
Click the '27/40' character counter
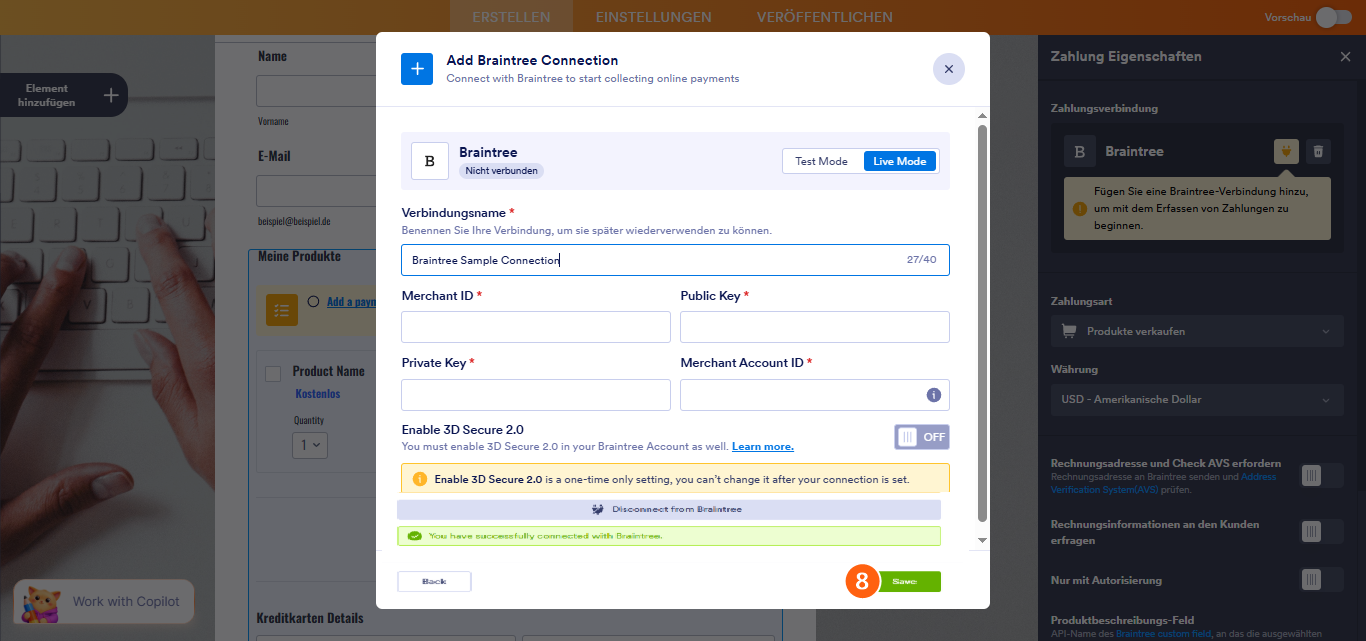point(921,259)
